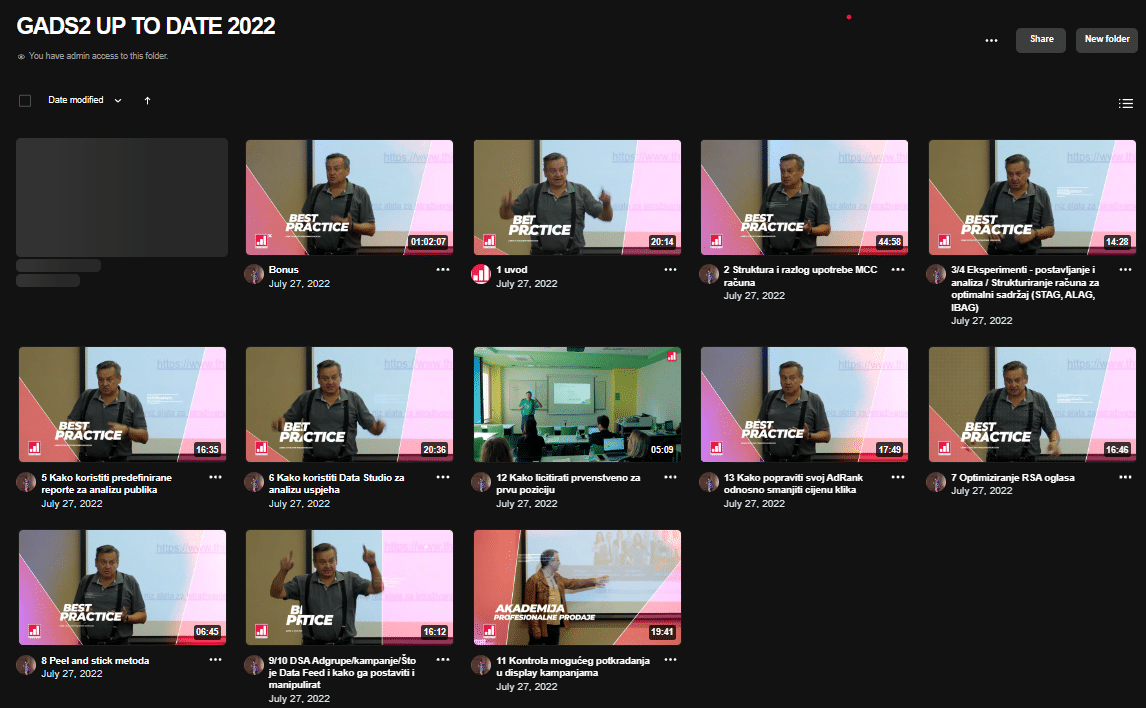Viewport: 1146px width, 708px height.
Task: Open more options for Bonus video
Action: (443, 270)
